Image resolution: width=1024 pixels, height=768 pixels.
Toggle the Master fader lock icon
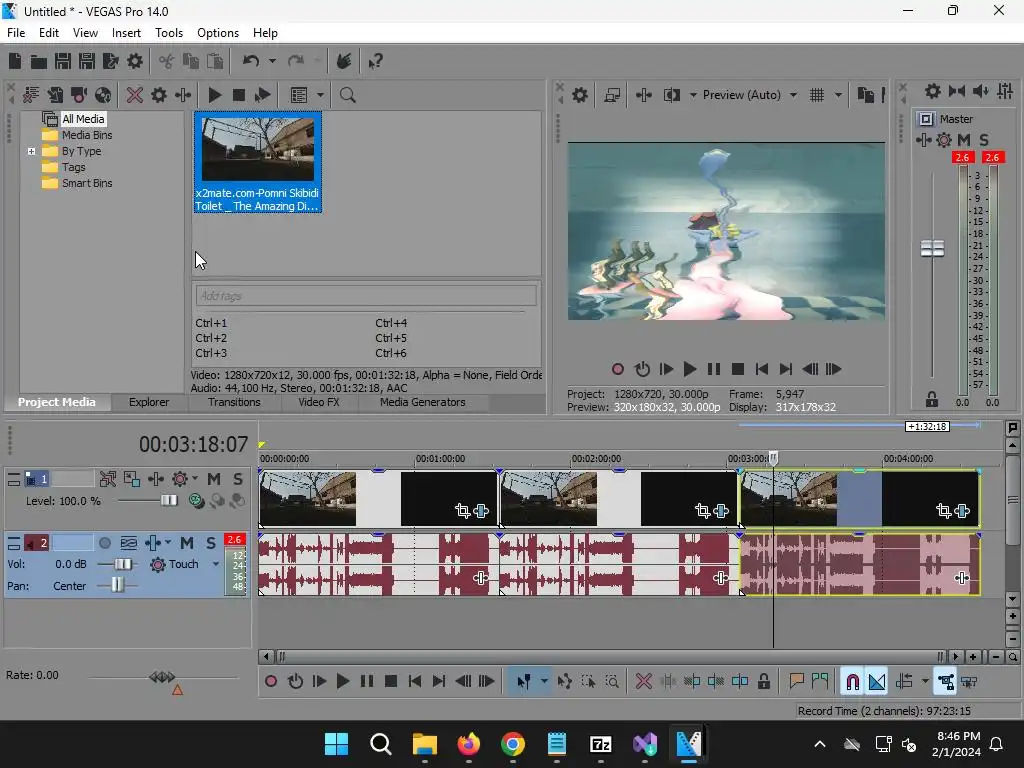pos(932,399)
